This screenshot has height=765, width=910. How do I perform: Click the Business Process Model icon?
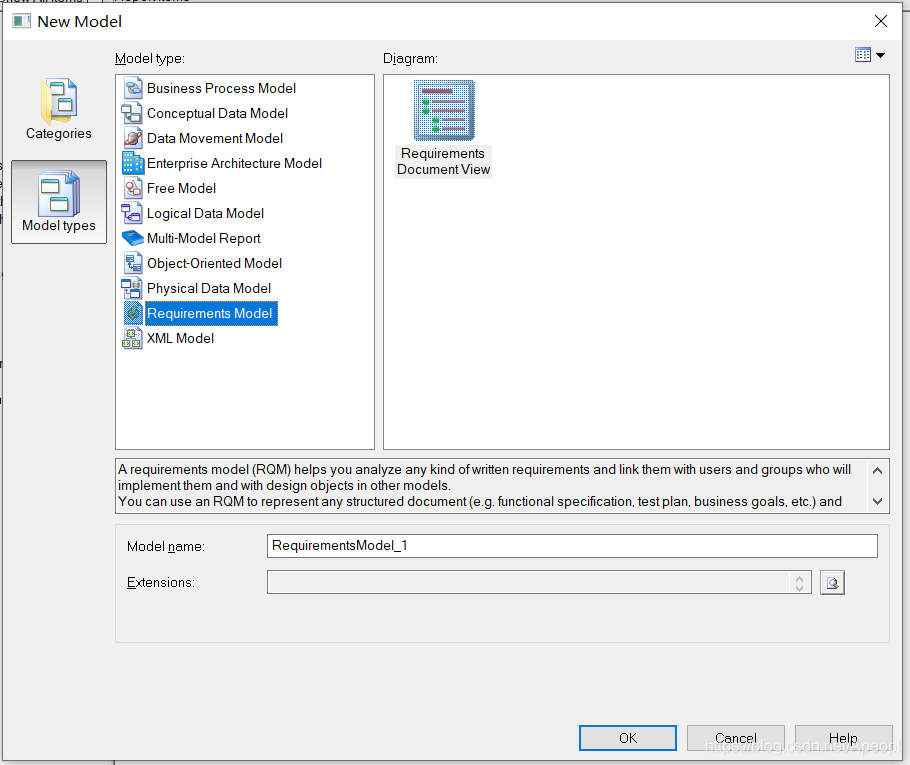[133, 88]
